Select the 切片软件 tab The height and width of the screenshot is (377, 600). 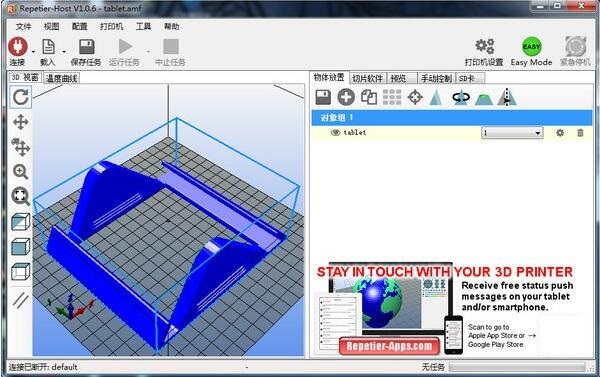click(x=367, y=78)
